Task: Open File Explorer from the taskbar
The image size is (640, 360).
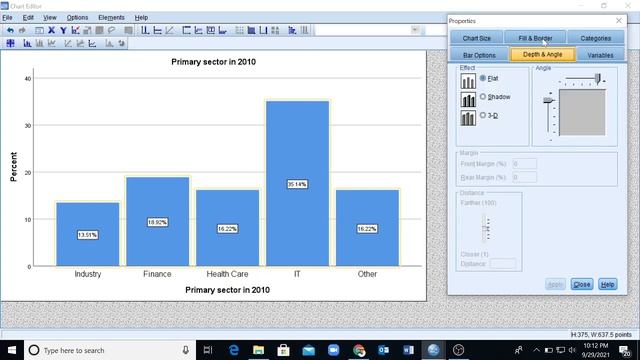Action: 258,350
